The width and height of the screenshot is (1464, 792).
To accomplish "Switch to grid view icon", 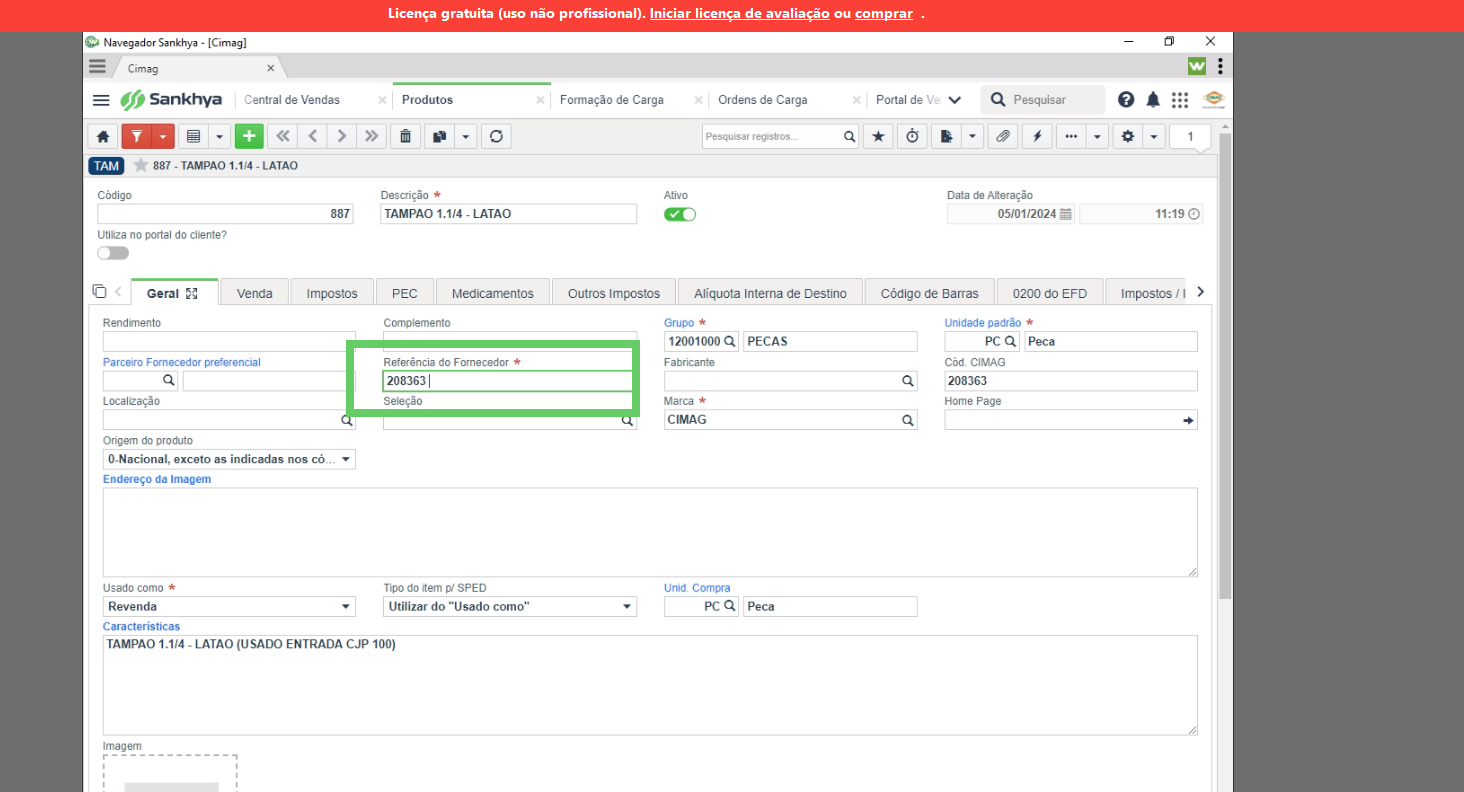I will coord(194,136).
